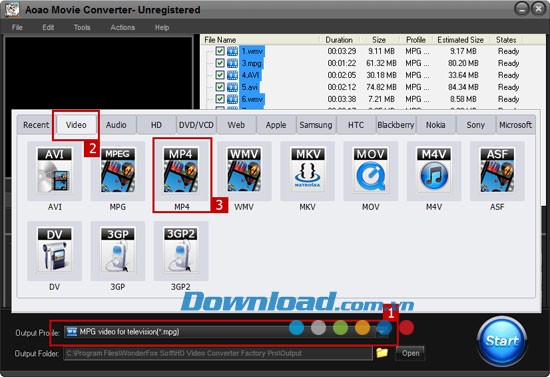
Task: Open the Edit menu
Action: tap(48, 27)
